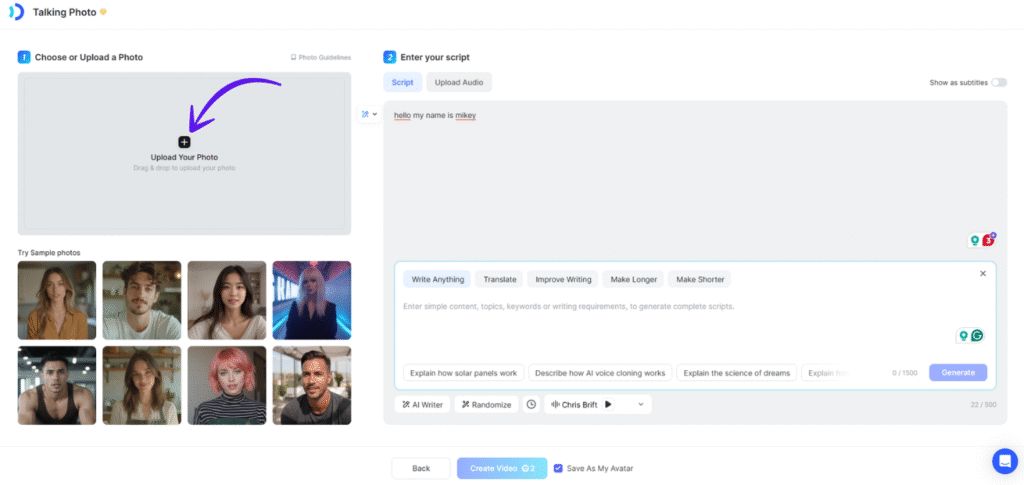This screenshot has width=1024, height=485.
Task: Select sample photo of bearded man in white shirt
Action: coord(142,300)
